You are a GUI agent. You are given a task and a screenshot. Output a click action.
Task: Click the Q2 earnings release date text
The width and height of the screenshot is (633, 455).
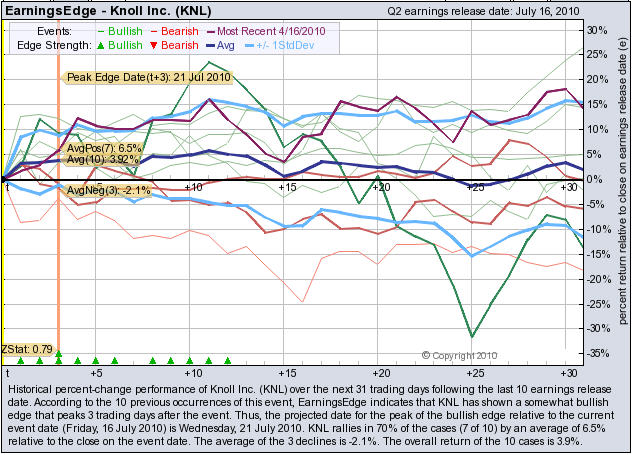point(483,11)
